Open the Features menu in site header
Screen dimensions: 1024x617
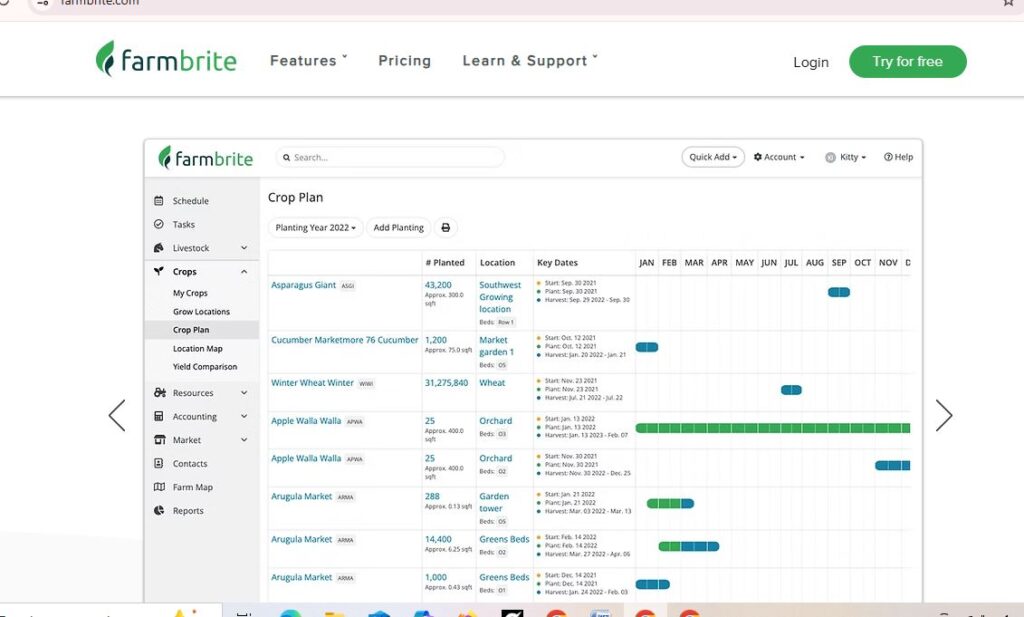click(x=308, y=61)
